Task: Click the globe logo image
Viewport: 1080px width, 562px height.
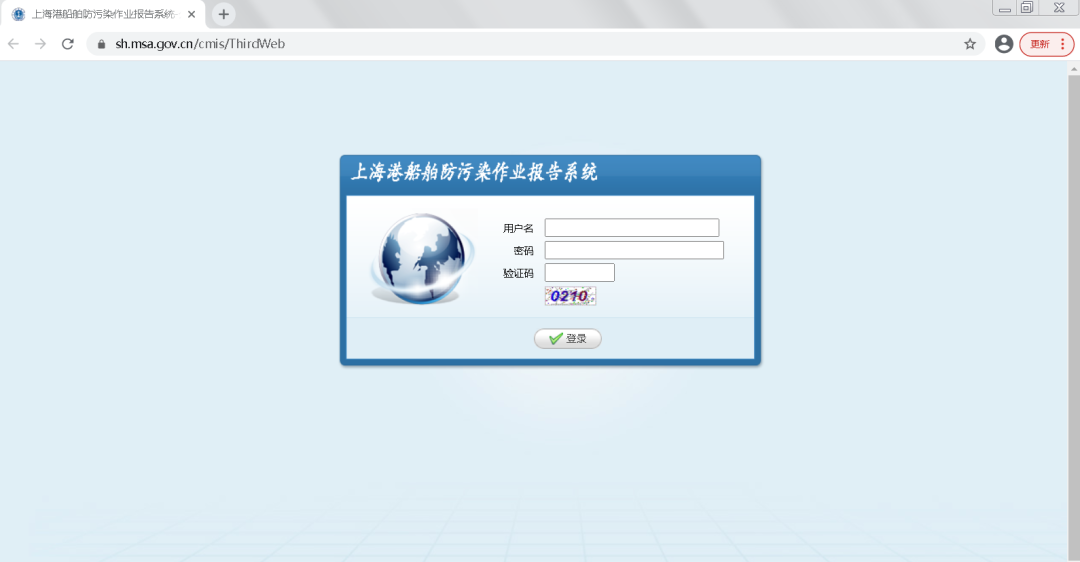Action: coord(422,258)
